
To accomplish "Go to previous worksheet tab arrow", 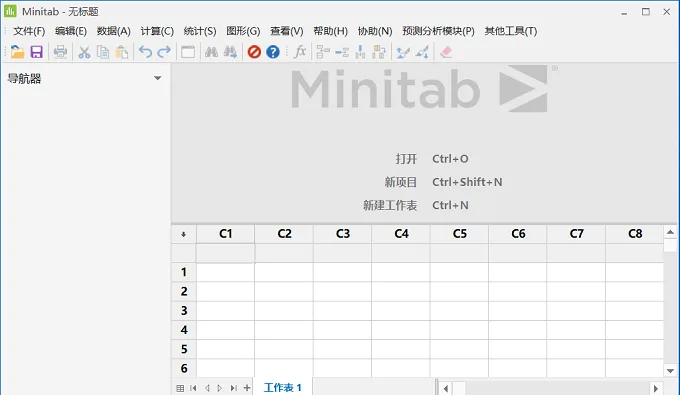I will (207, 388).
